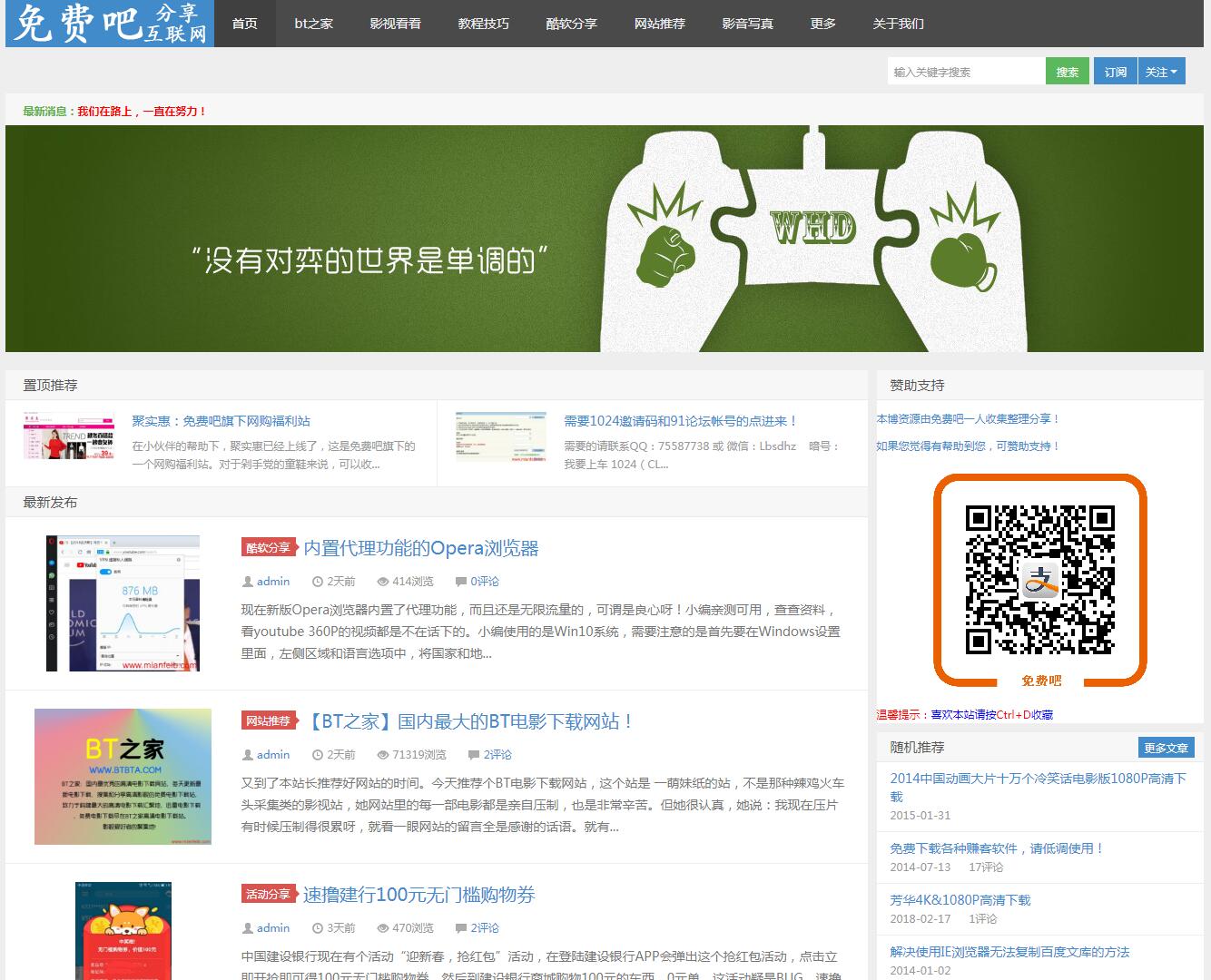
Task: Click the 最新消息 announcement text
Action: pyautogui.click(x=115, y=112)
